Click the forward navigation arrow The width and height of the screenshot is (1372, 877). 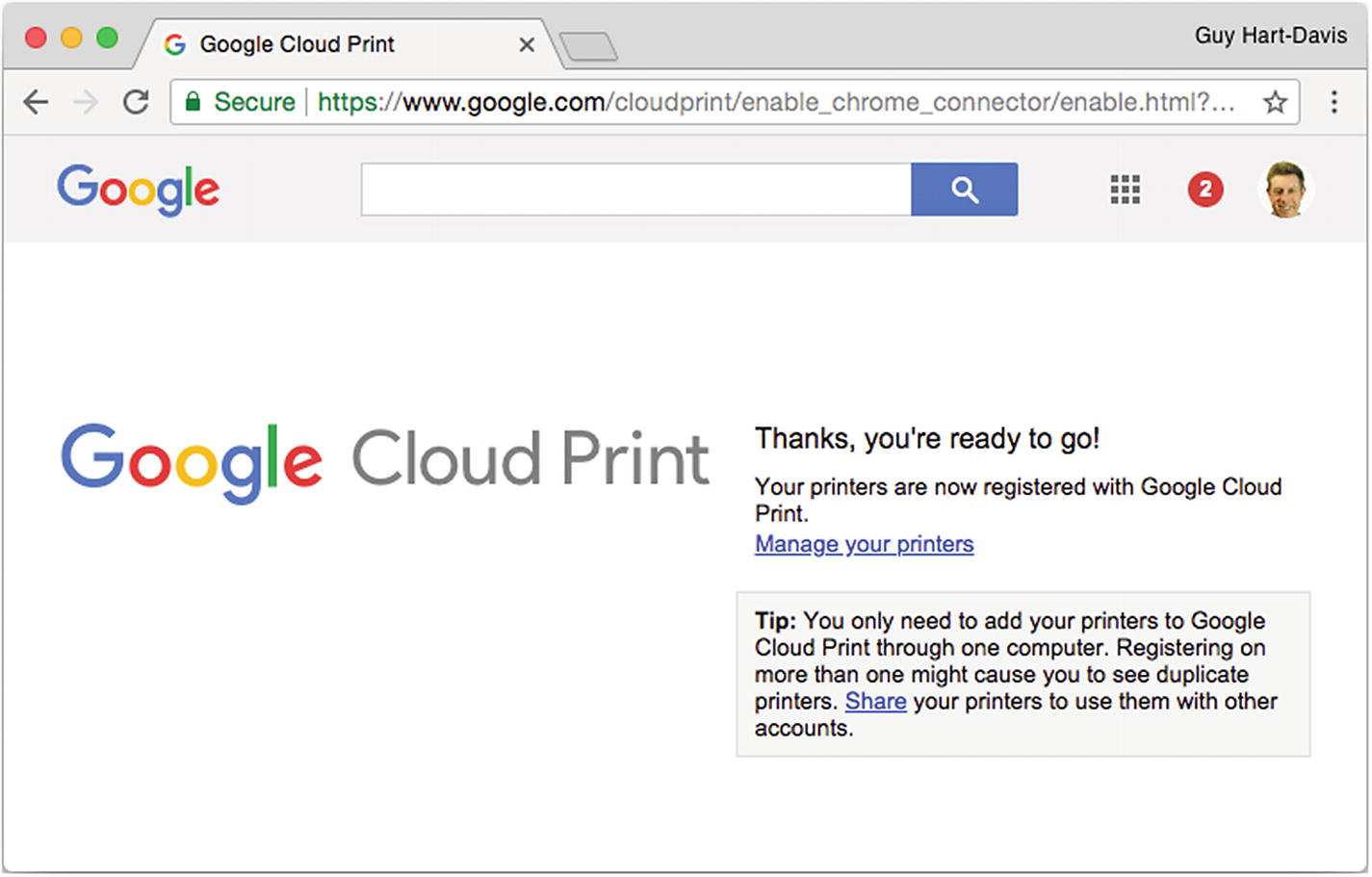[86, 102]
